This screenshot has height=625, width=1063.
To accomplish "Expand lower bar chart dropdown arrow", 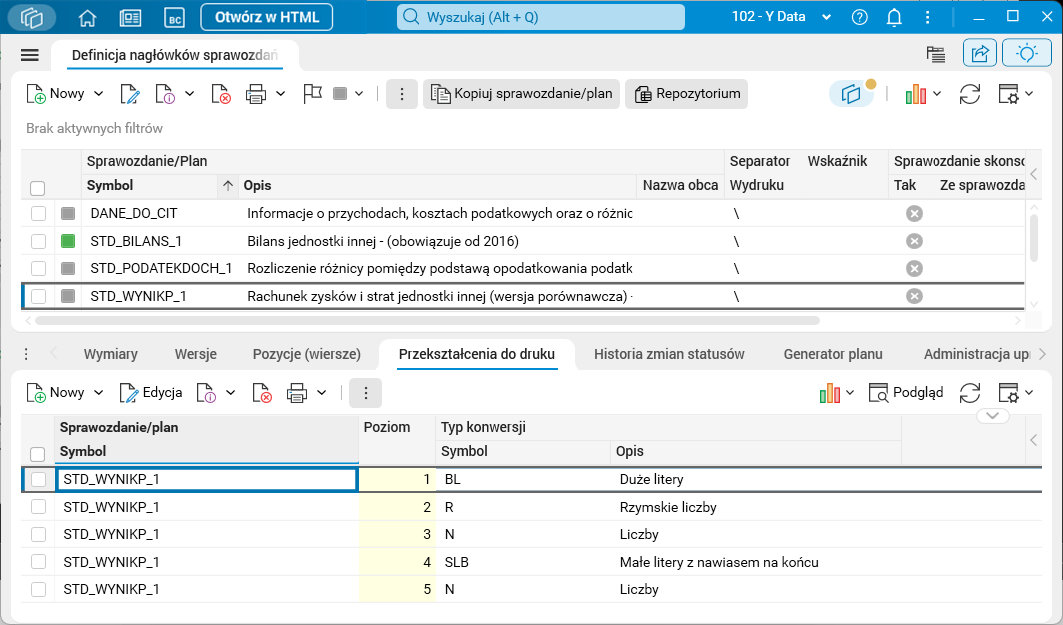I will click(x=850, y=393).
